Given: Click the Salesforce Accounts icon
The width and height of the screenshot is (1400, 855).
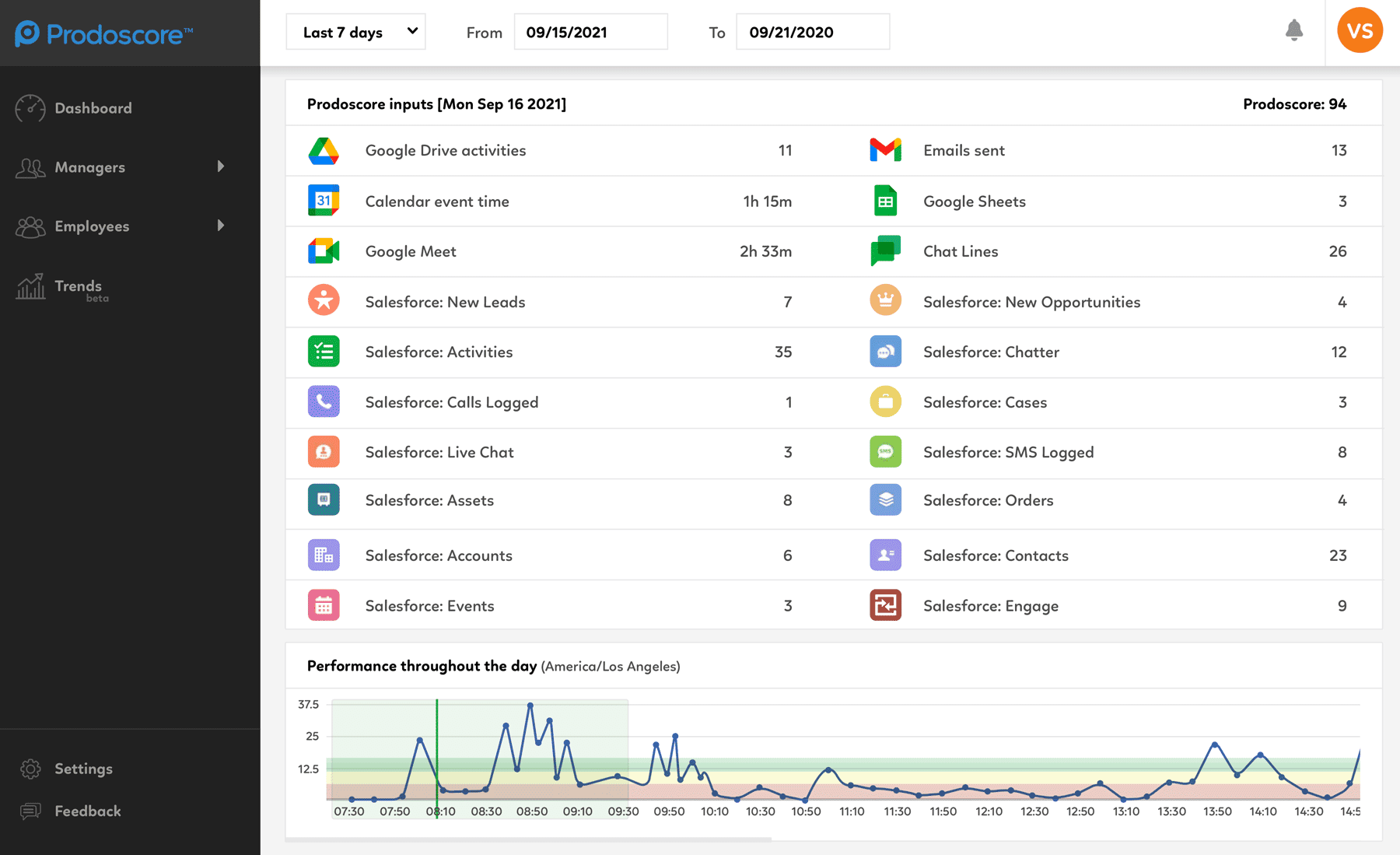Looking at the screenshot, I should point(324,555).
